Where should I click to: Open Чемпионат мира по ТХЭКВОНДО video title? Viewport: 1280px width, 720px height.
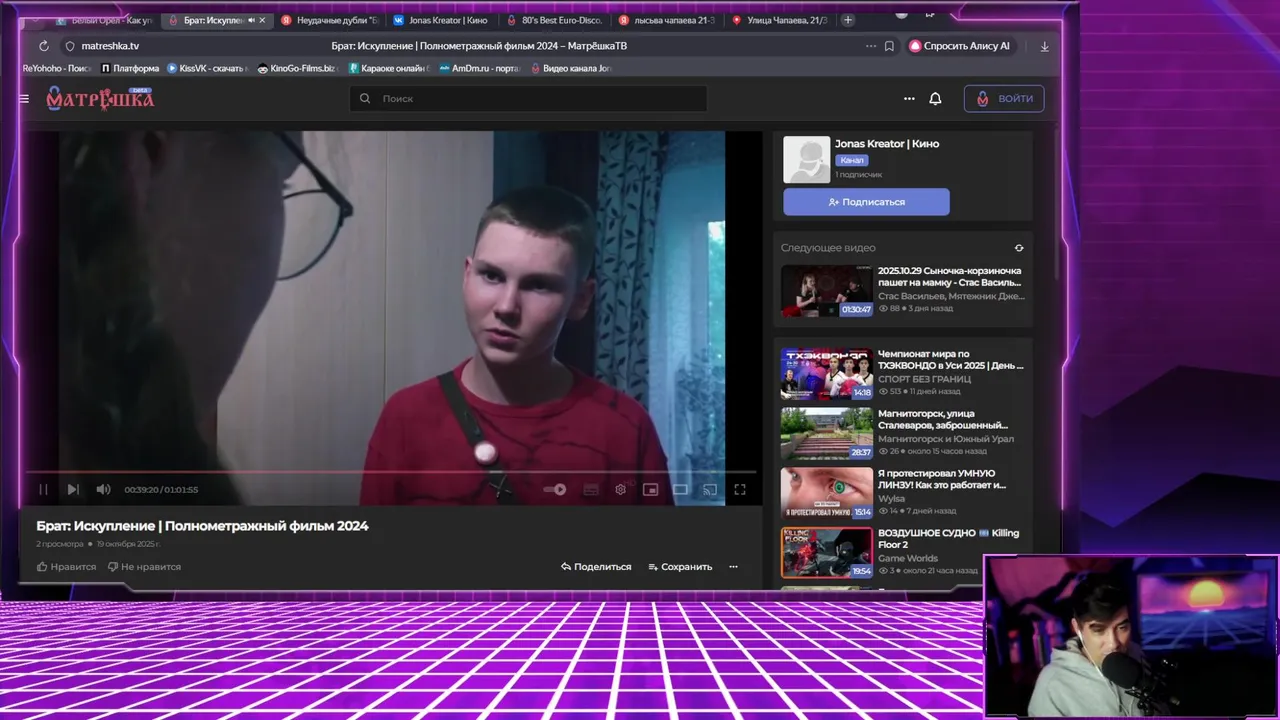[950, 360]
